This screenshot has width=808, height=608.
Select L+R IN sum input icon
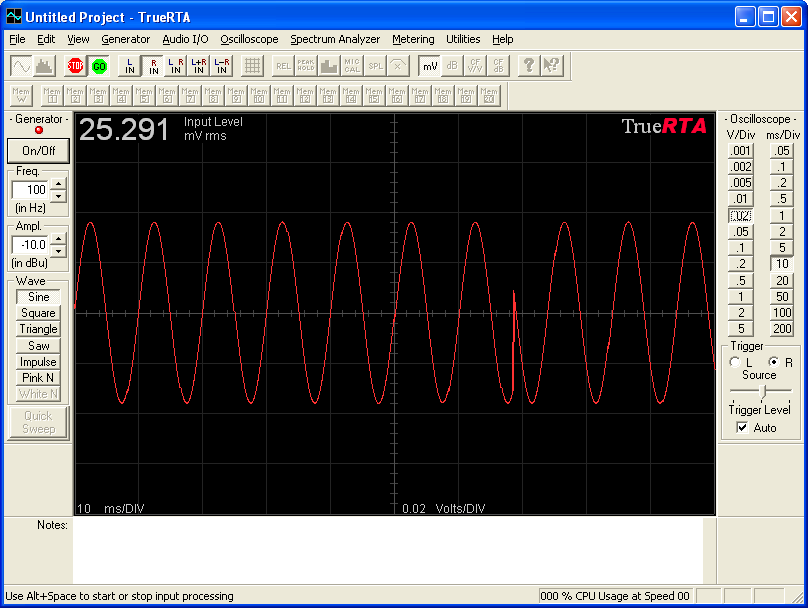[x=199, y=66]
